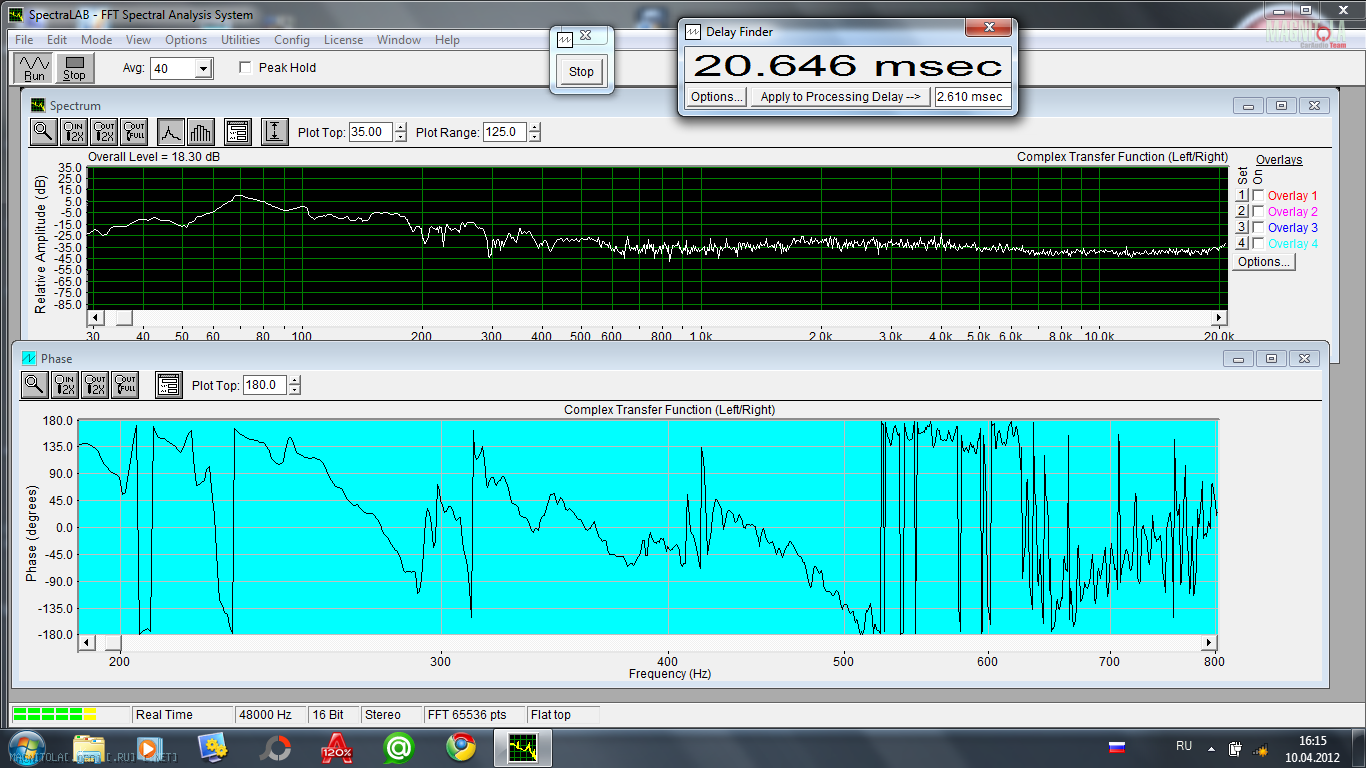Click the Stop toolbar button next to Run
Screen dimensions: 1366x768
pyautogui.click(x=74, y=68)
